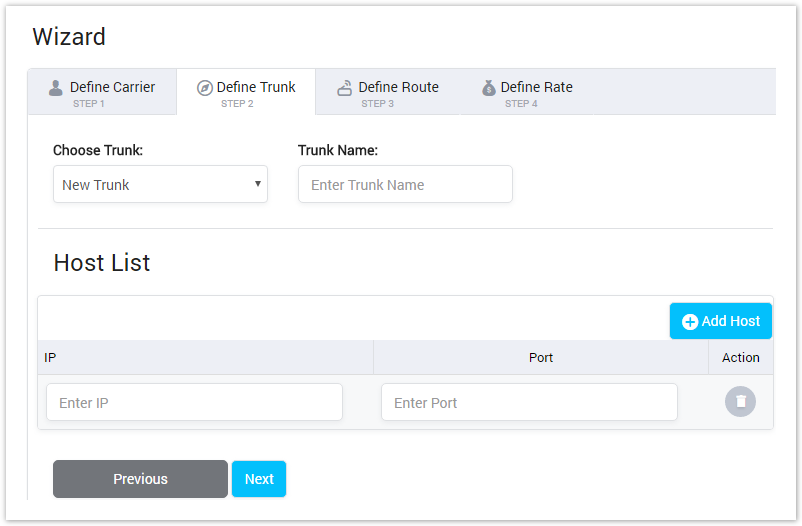
Task: Click the compass icon on Define Trunk tab
Action: coord(205,88)
